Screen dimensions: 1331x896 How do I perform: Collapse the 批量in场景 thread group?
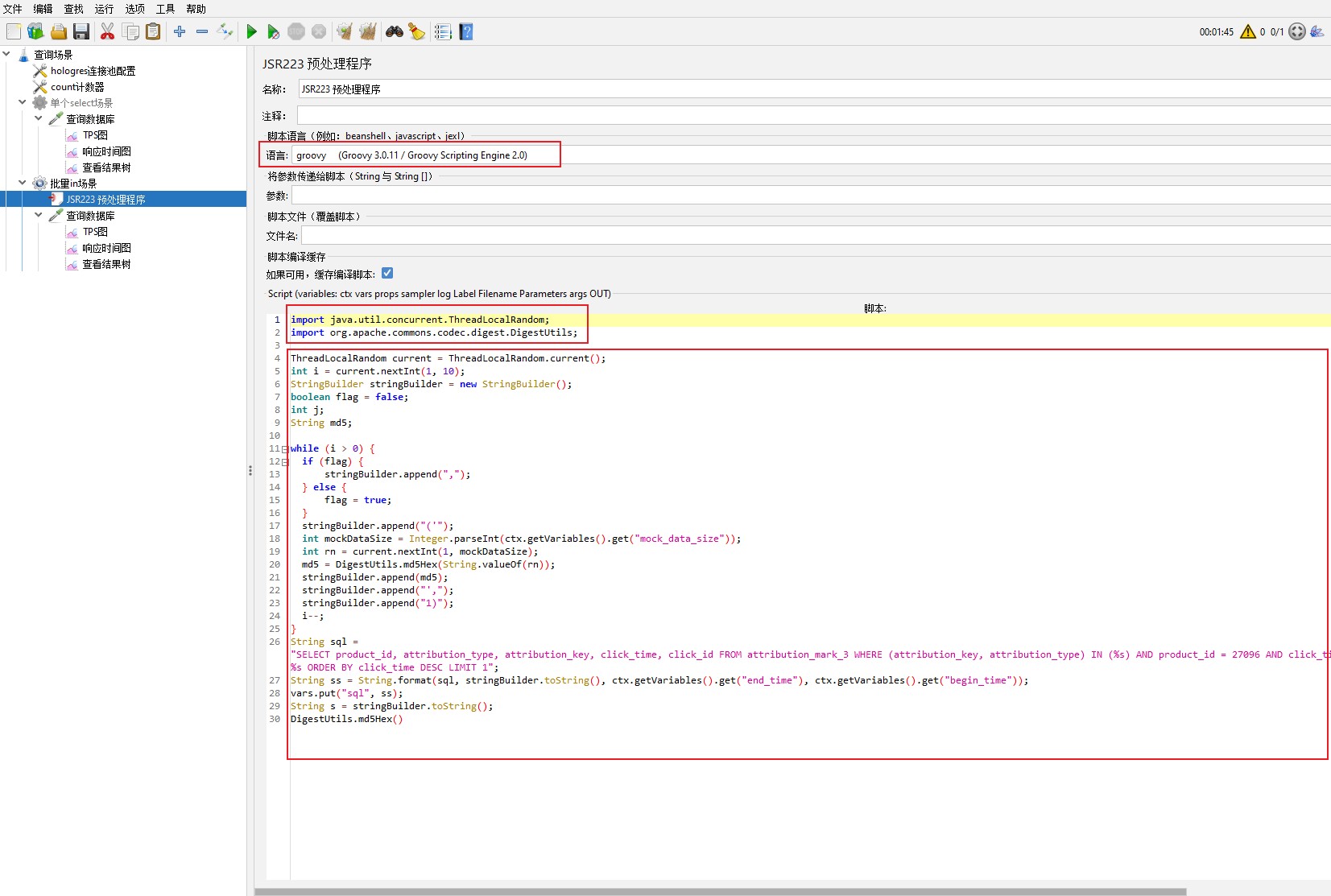coord(22,183)
